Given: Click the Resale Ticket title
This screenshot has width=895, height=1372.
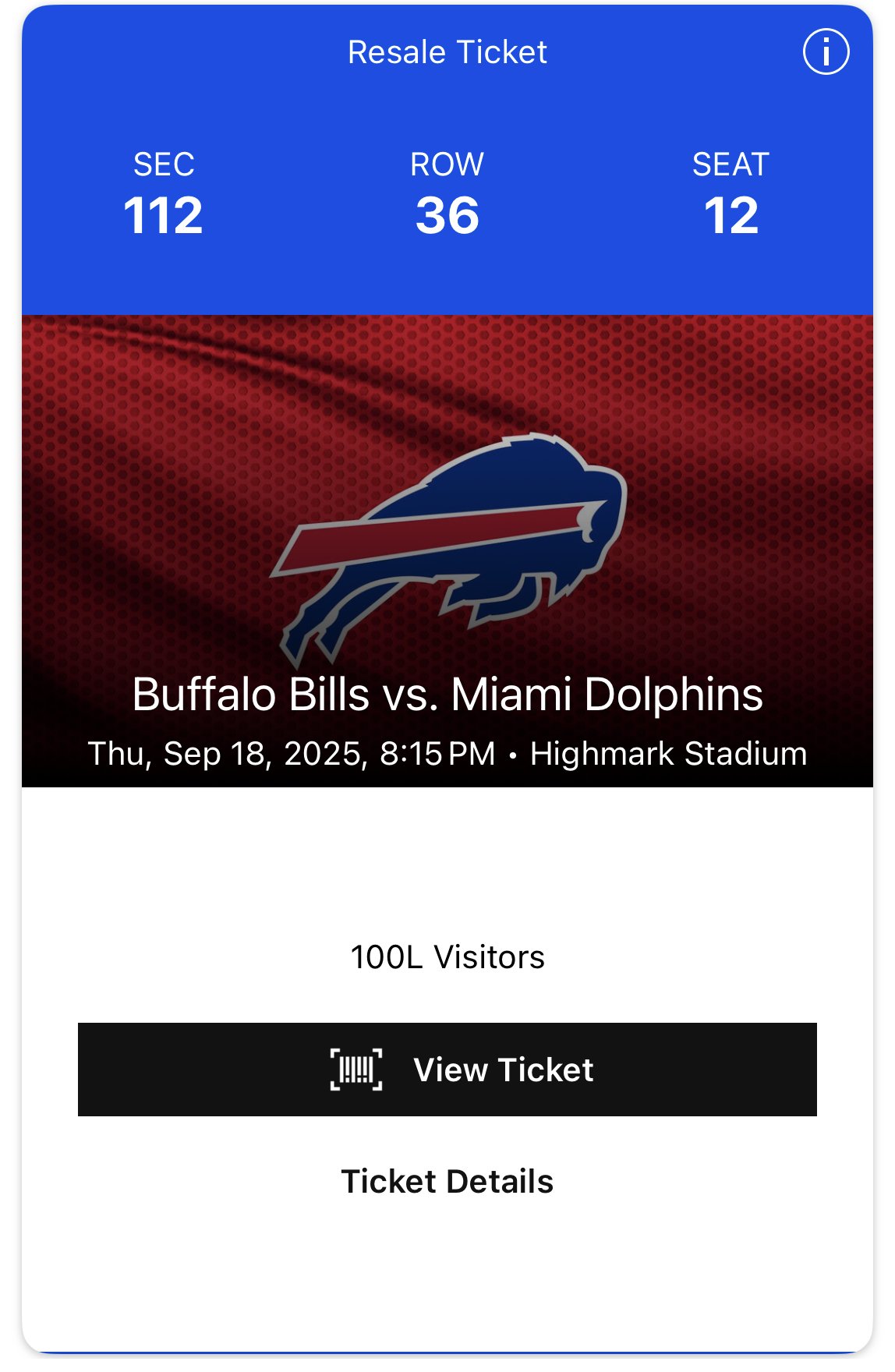Looking at the screenshot, I should point(447,52).
